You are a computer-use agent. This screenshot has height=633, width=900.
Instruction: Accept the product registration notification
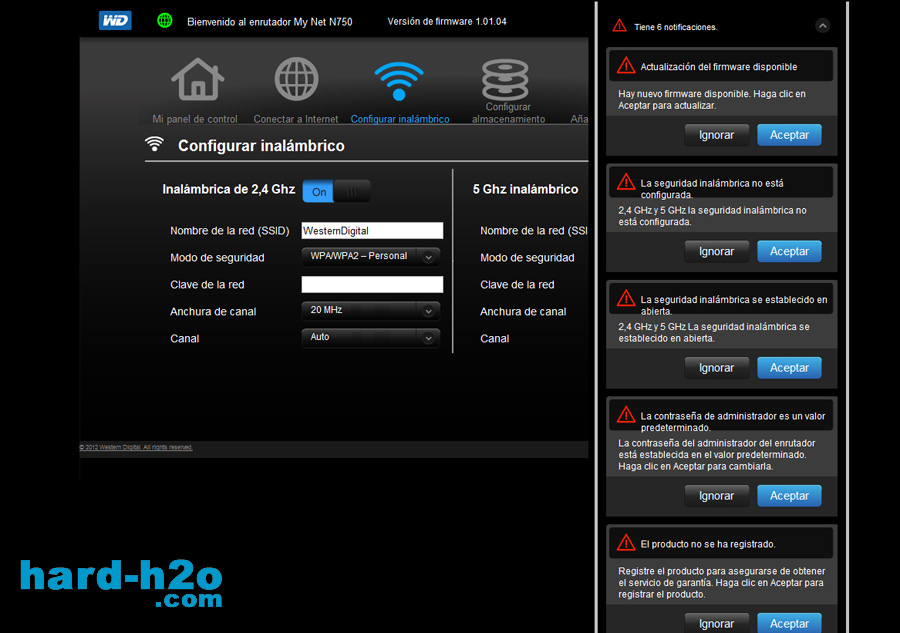pos(789,623)
